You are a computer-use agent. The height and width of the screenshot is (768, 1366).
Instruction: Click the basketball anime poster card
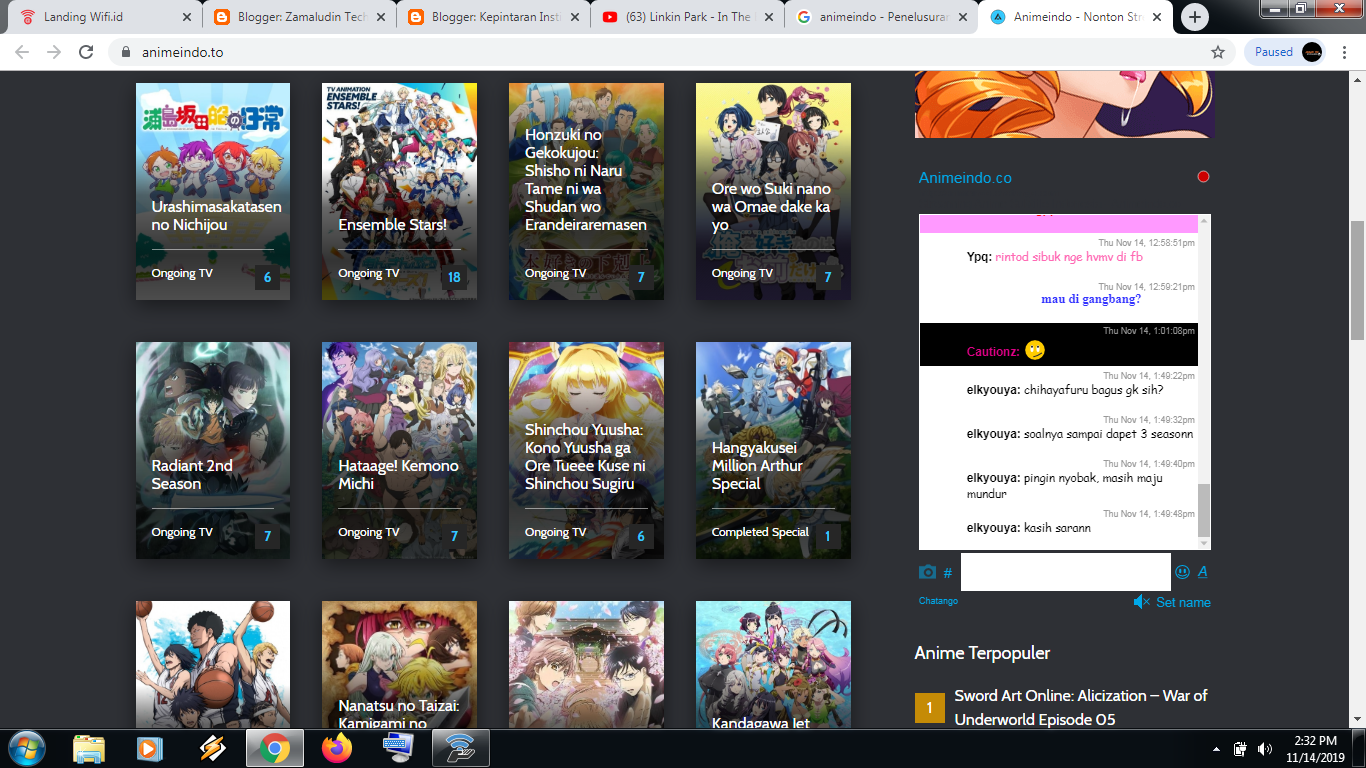213,664
